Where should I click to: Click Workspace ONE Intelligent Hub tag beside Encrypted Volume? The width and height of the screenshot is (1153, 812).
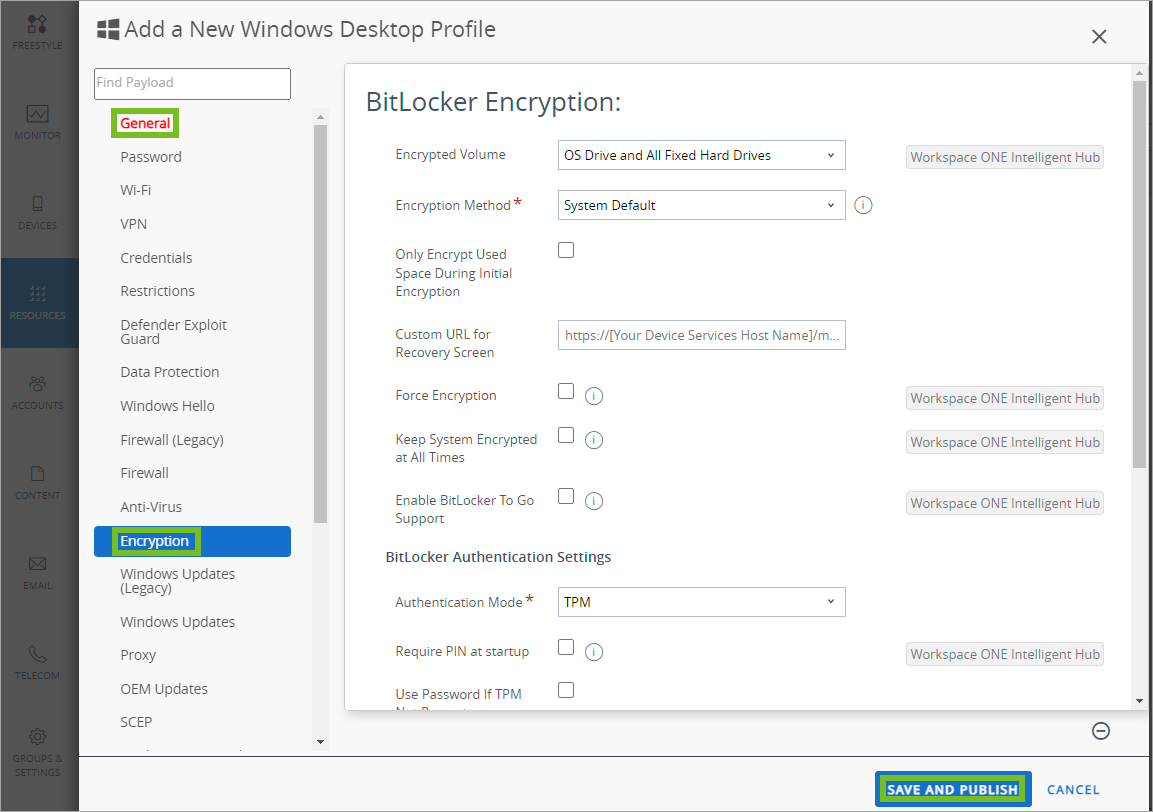(x=1004, y=157)
